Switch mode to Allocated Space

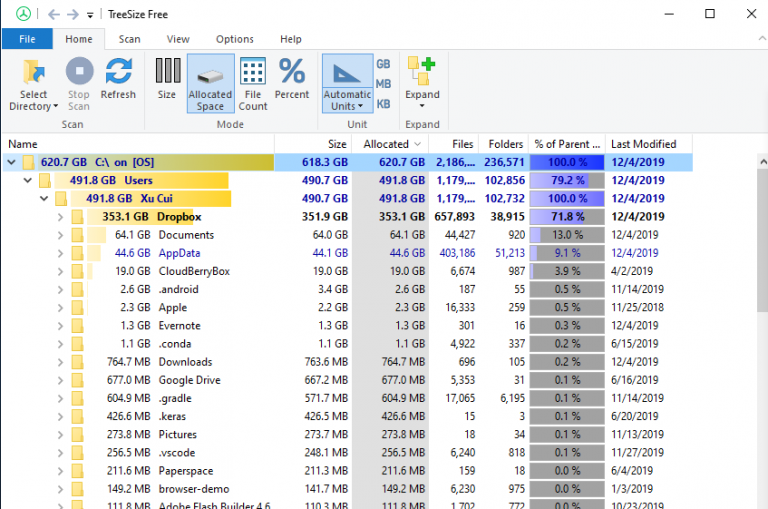coord(211,84)
